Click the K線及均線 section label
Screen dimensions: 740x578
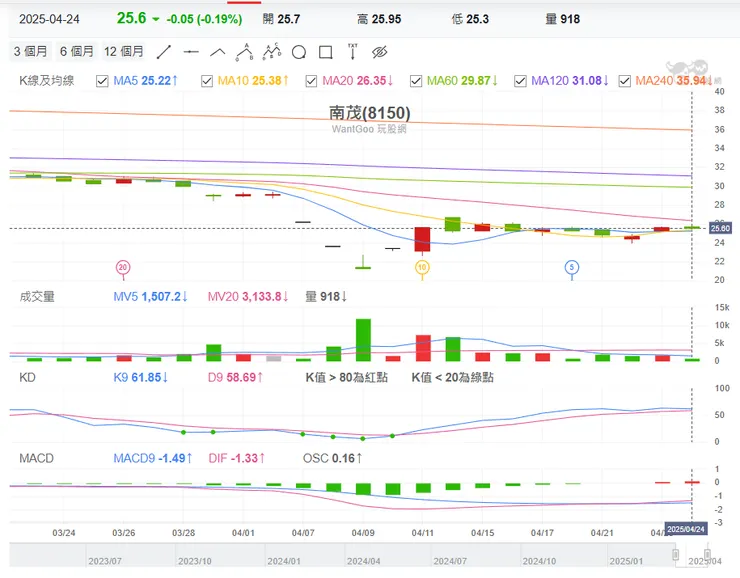click(x=47, y=81)
